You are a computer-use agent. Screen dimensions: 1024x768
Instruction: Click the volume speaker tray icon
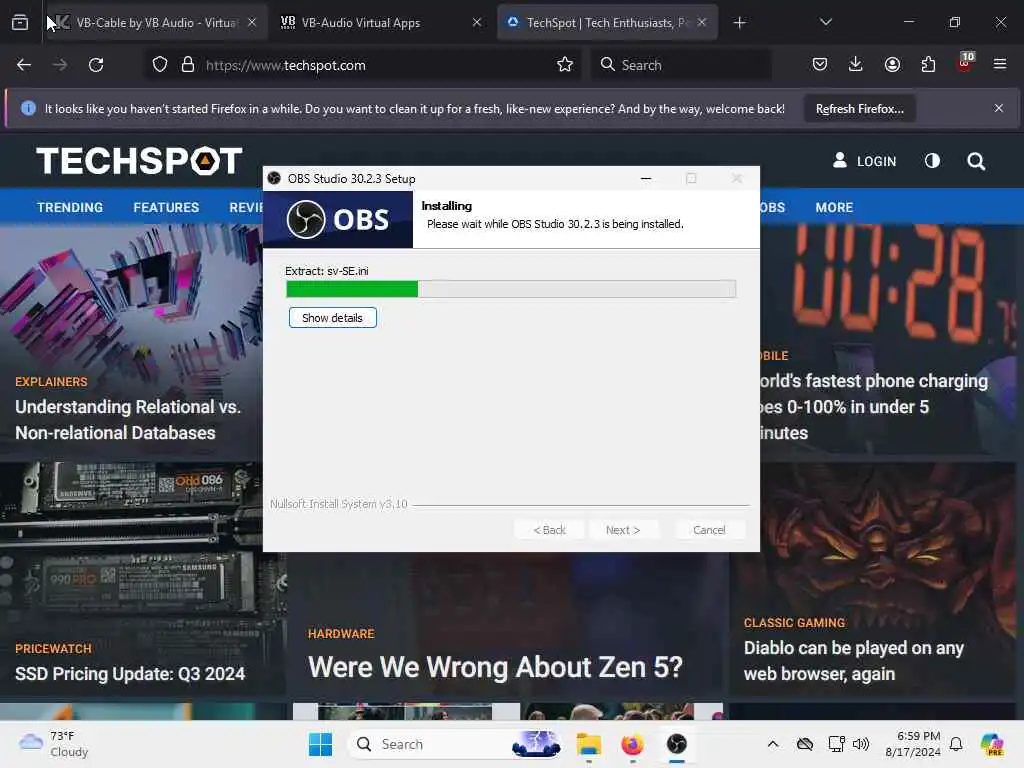pyautogui.click(x=861, y=744)
